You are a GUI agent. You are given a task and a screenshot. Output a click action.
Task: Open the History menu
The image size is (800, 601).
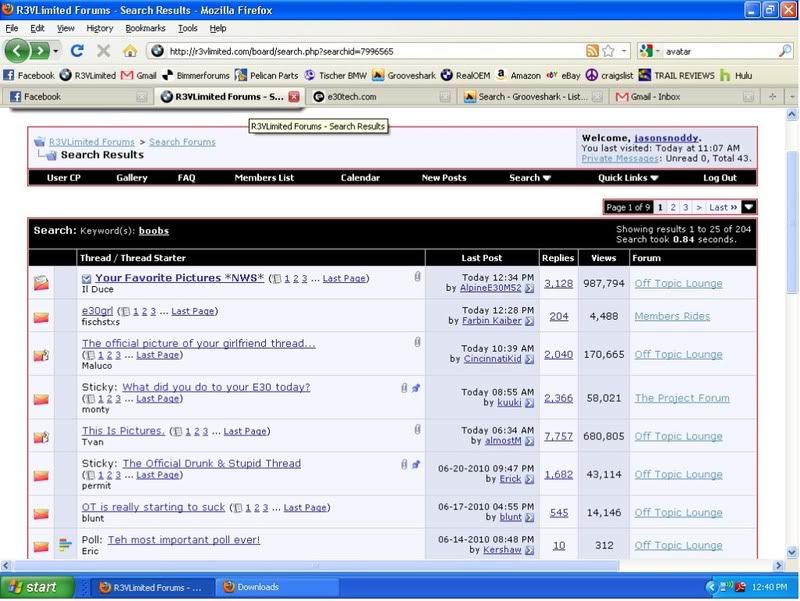[99, 28]
